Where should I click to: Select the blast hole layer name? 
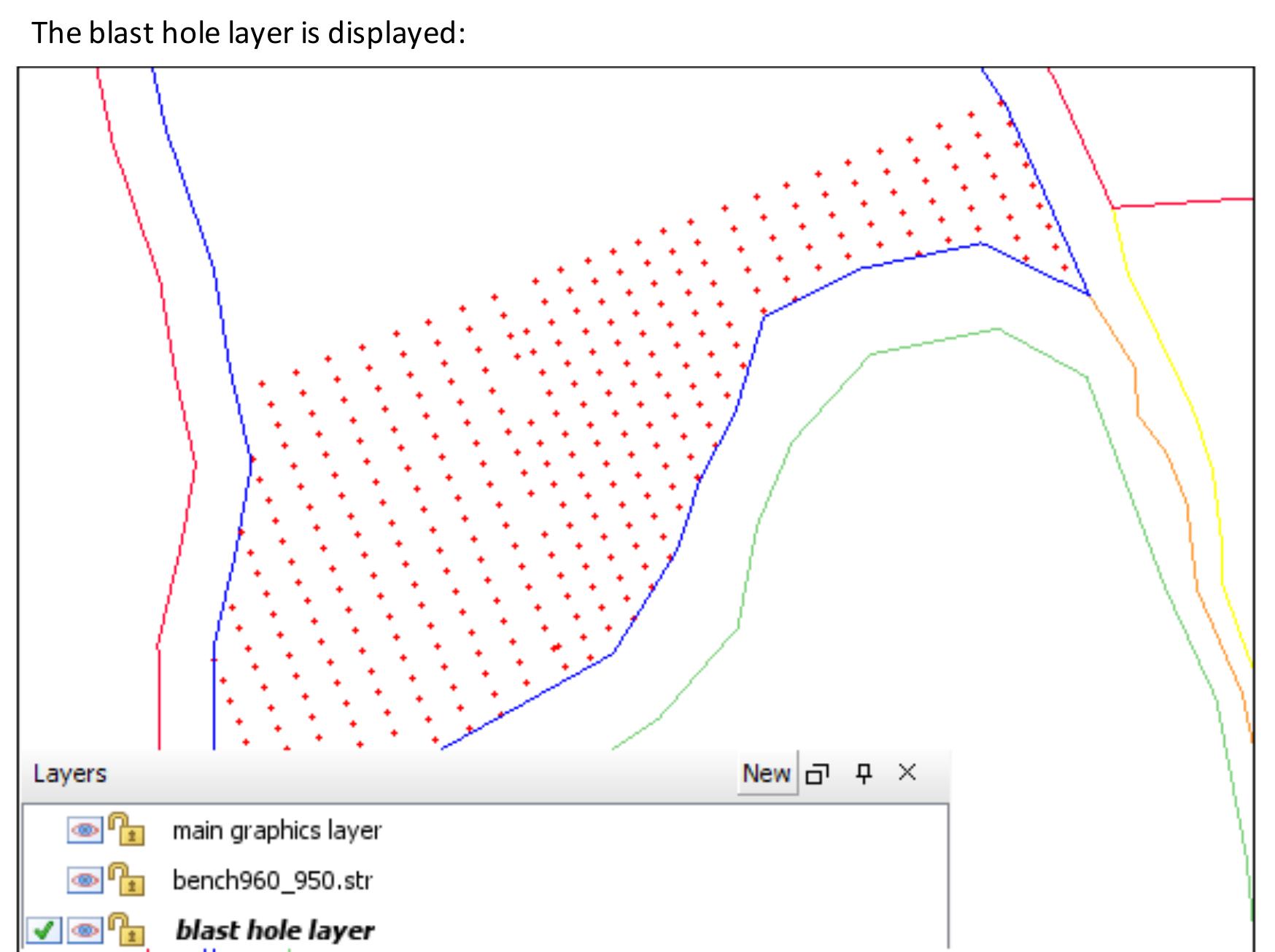(x=275, y=930)
